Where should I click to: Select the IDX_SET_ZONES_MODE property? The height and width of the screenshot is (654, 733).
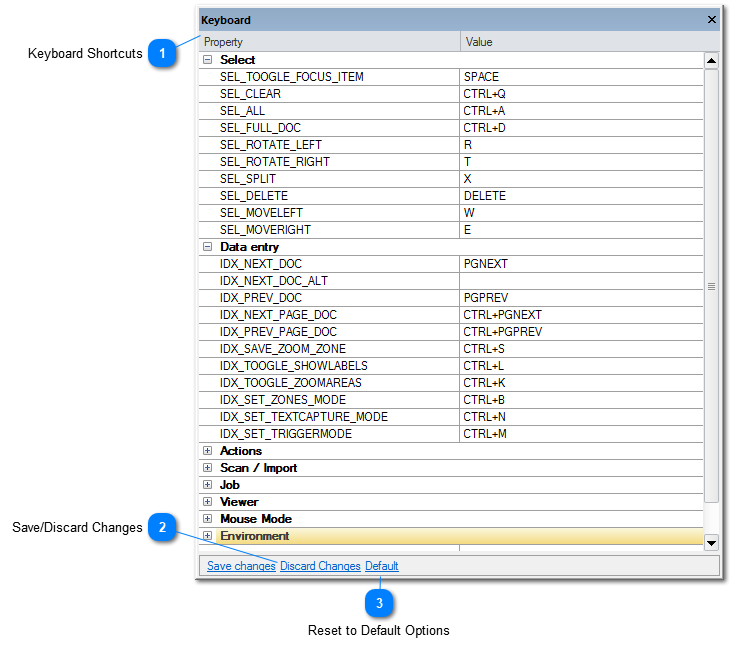click(329, 400)
